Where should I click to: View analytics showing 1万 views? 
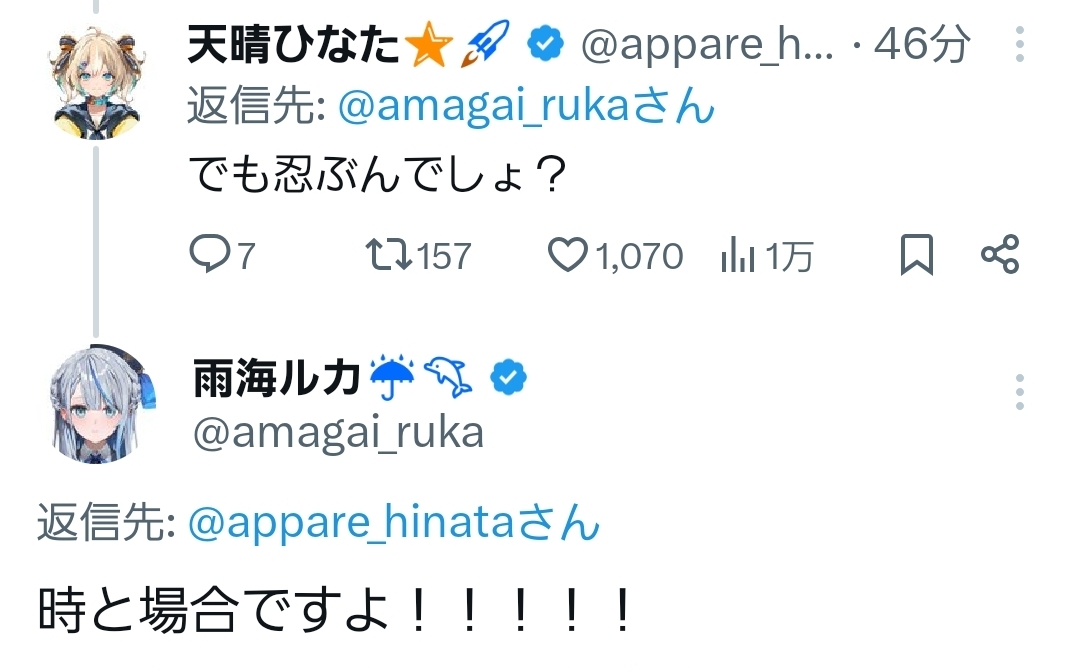coord(738,257)
